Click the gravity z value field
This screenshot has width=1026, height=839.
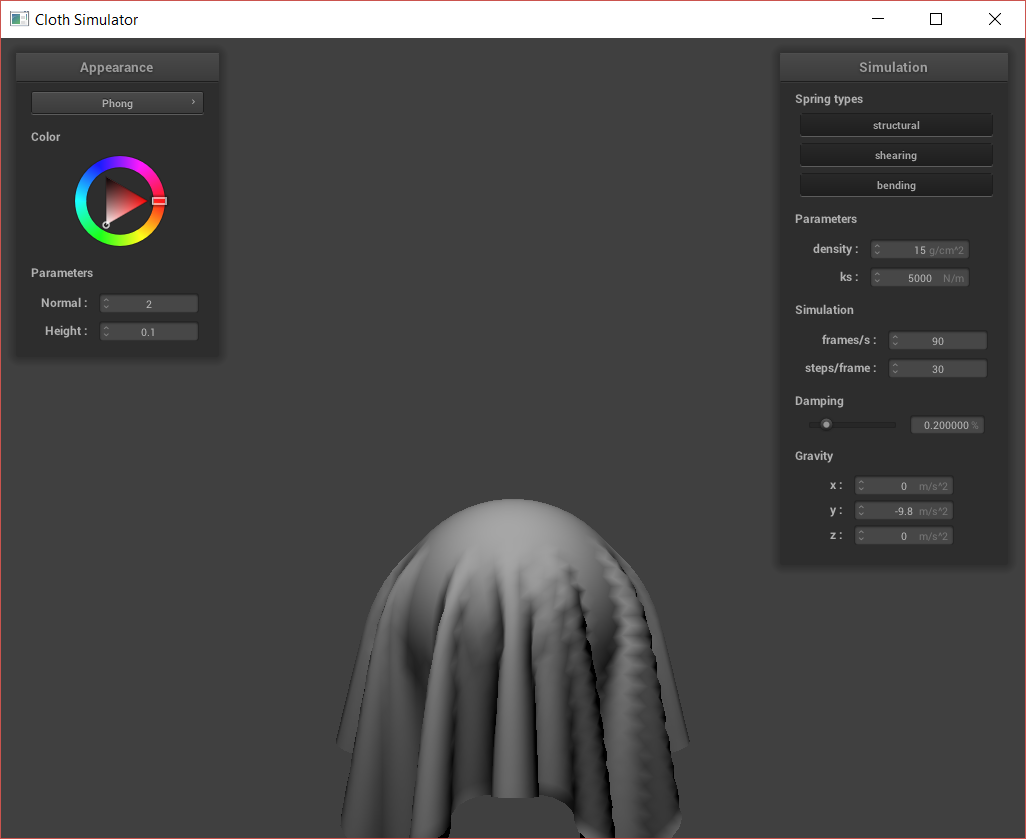tap(904, 536)
